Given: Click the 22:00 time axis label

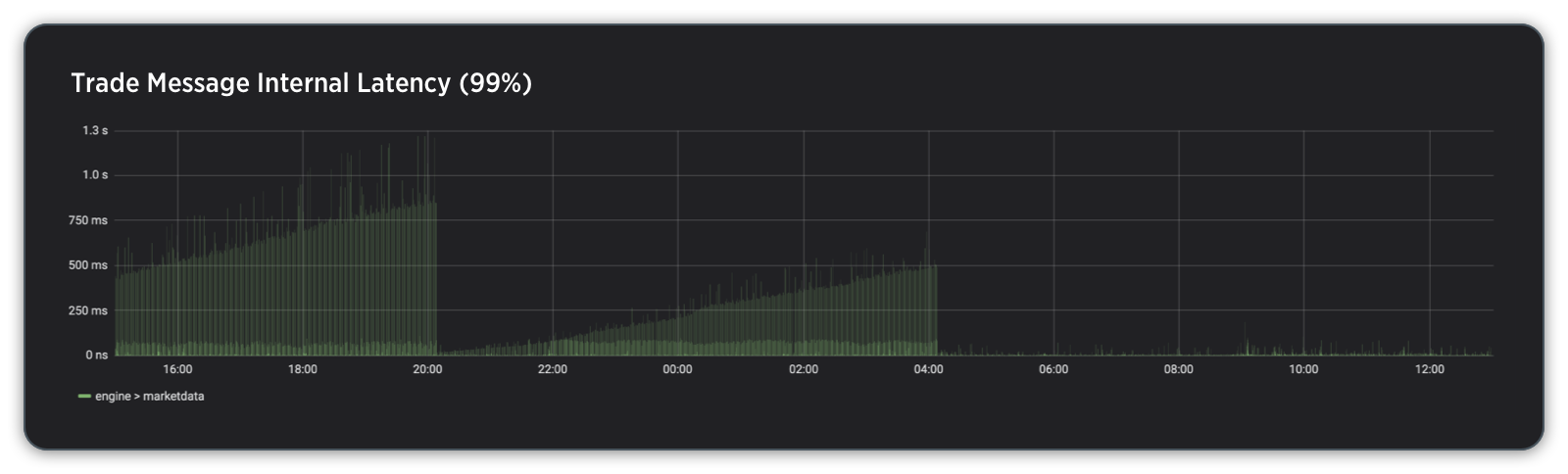Looking at the screenshot, I should point(553,370).
